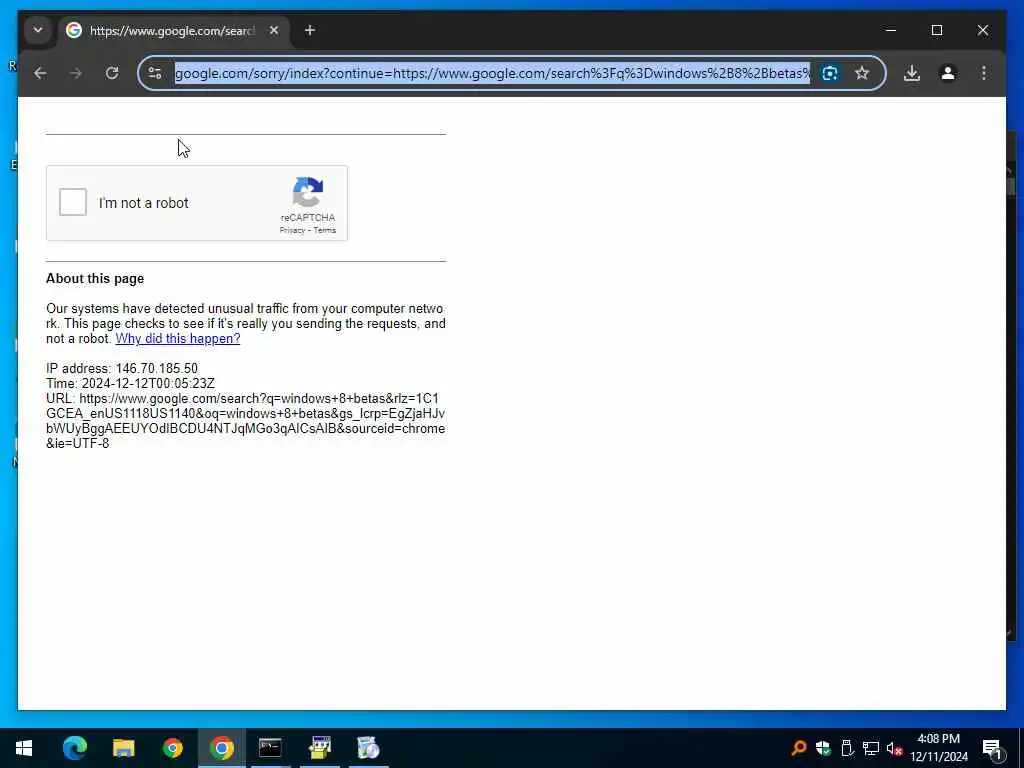Click the address bar URL field
Image resolution: width=1024 pixels, height=768 pixels.
coord(492,73)
